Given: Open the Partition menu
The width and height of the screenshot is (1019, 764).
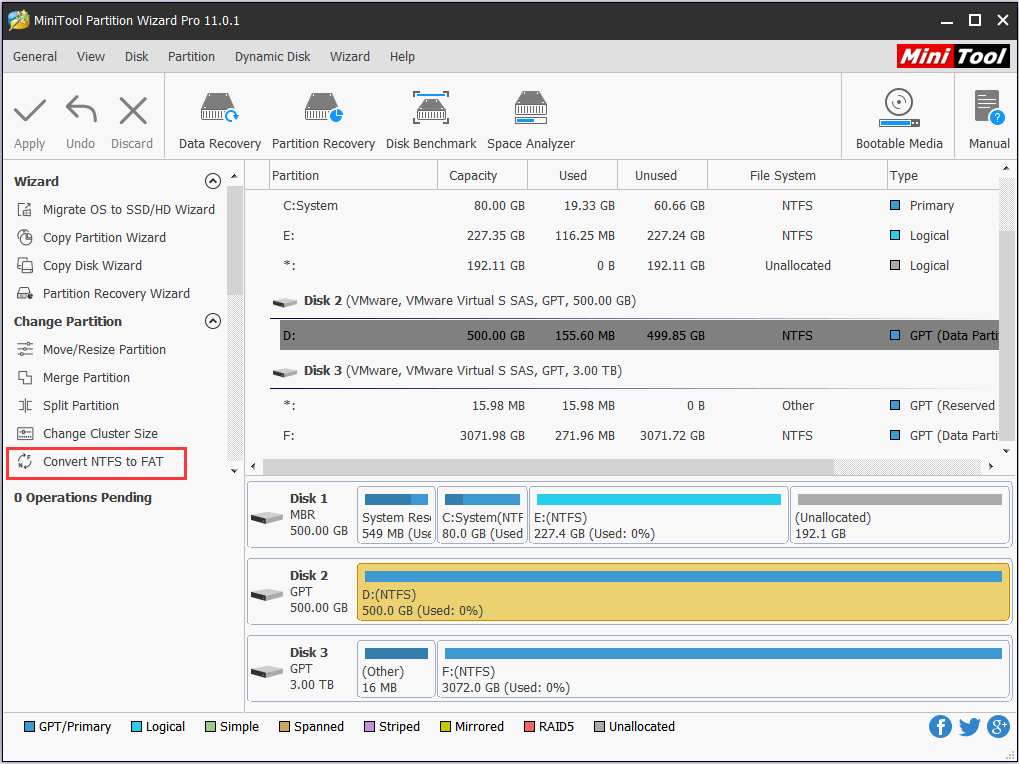Looking at the screenshot, I should coord(191,57).
